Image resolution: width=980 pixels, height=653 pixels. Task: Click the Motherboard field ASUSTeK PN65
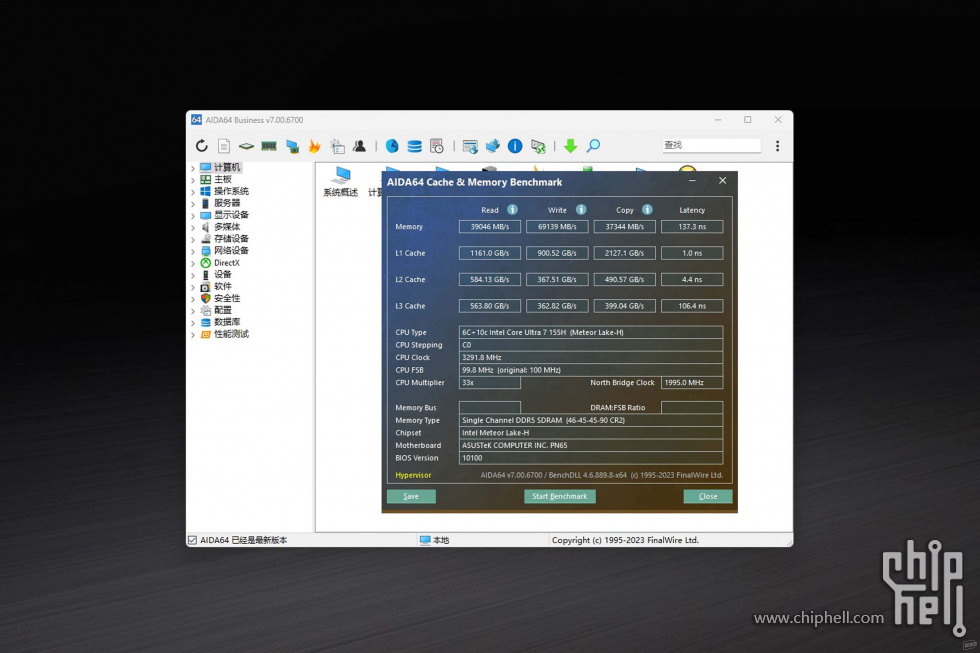coord(591,446)
